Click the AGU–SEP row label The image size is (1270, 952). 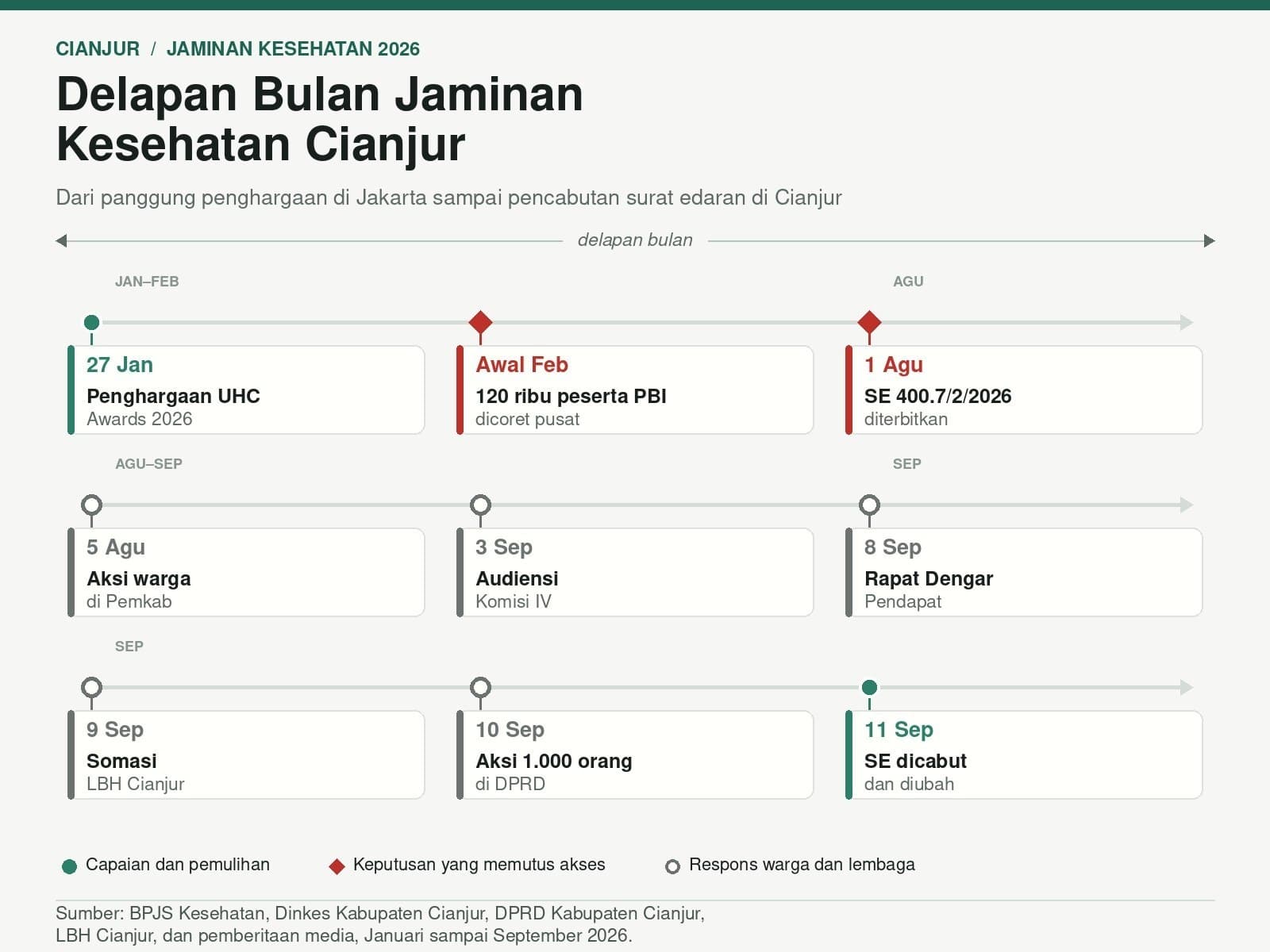point(148,464)
